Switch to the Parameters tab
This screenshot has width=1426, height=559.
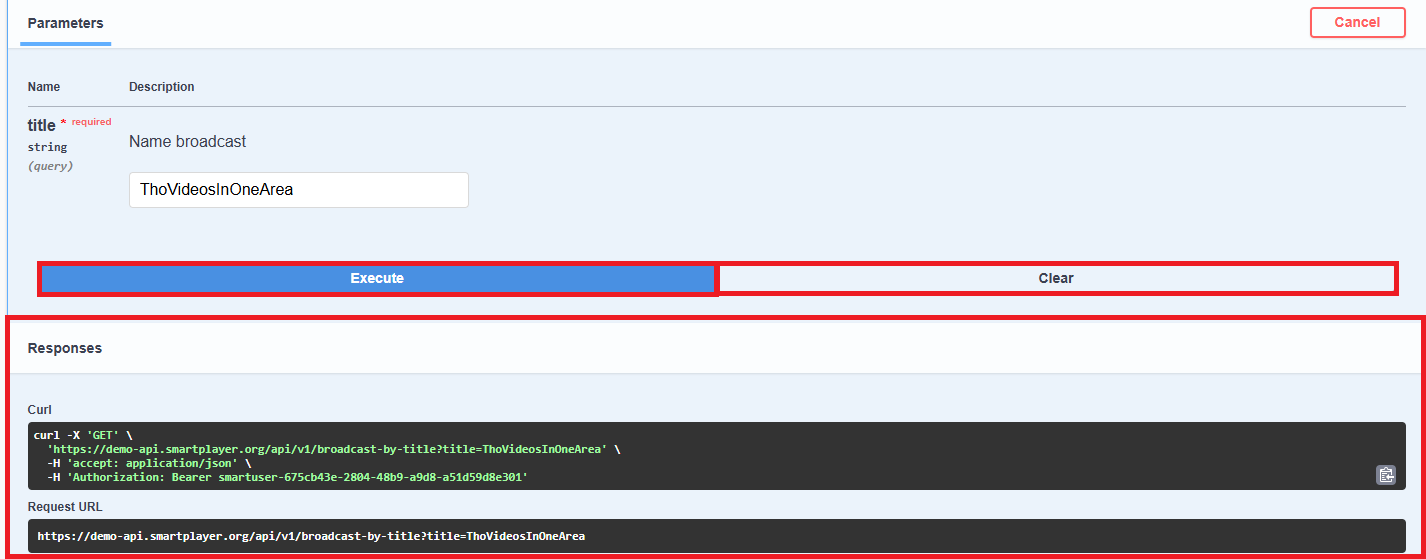65,23
